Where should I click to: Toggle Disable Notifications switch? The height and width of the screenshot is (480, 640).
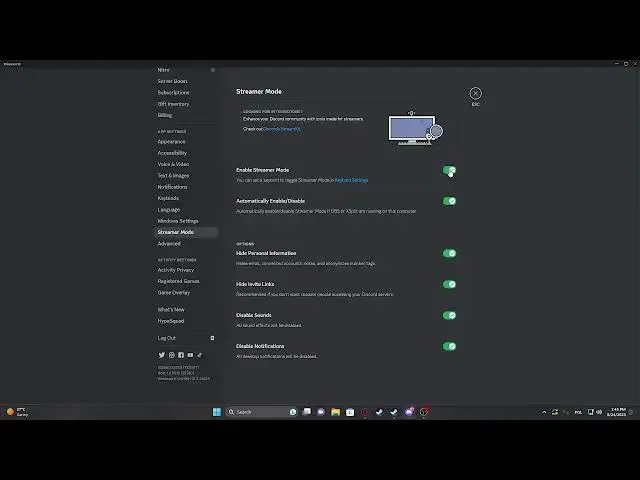pyautogui.click(x=449, y=346)
